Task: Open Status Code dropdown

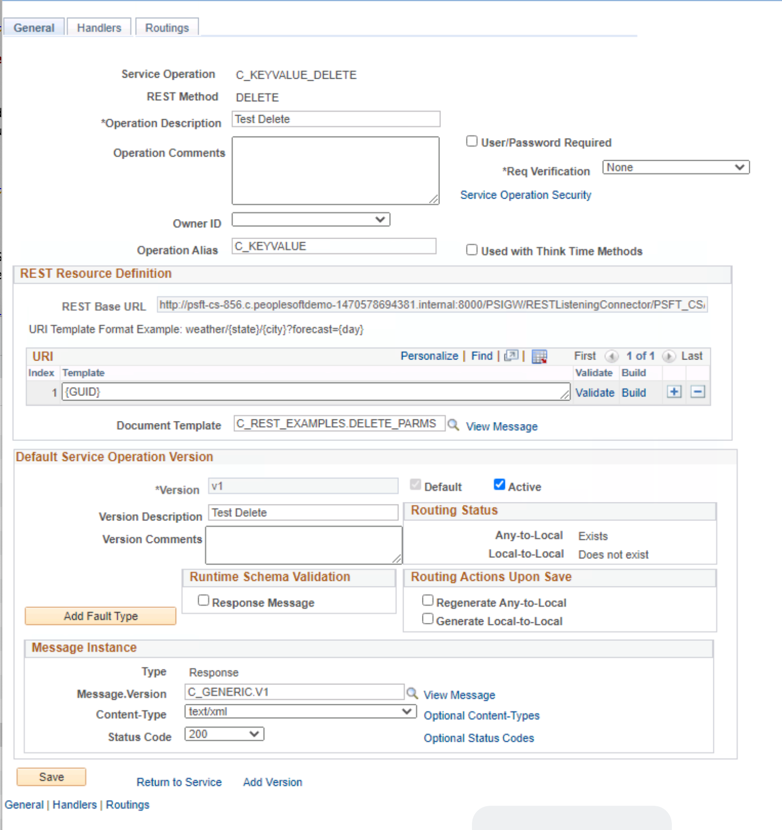Action: [224, 734]
